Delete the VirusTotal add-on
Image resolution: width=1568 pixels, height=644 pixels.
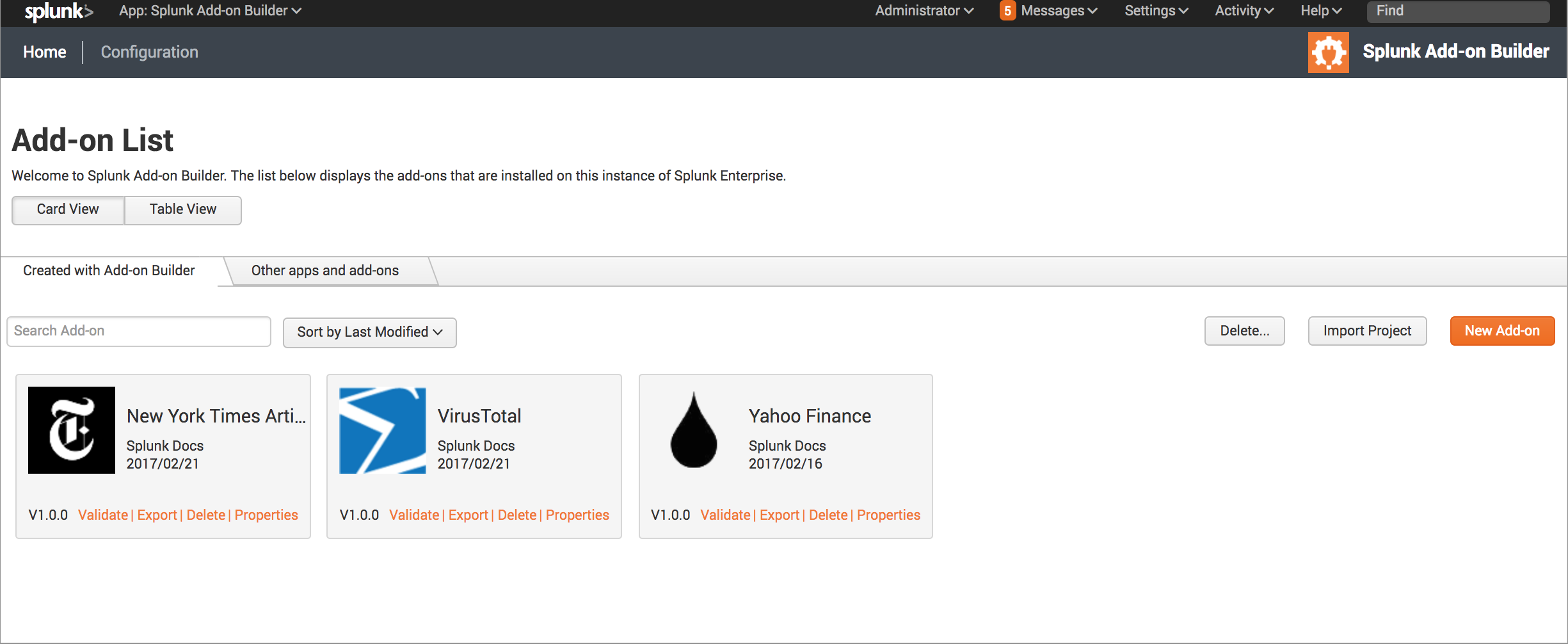[x=517, y=515]
